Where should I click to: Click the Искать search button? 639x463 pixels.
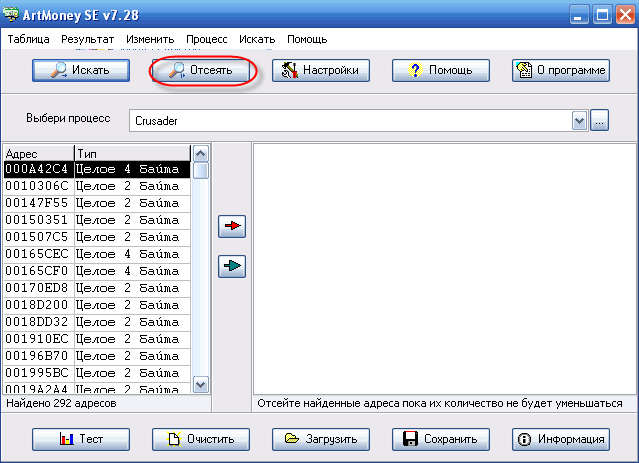pyautogui.click(x=81, y=71)
